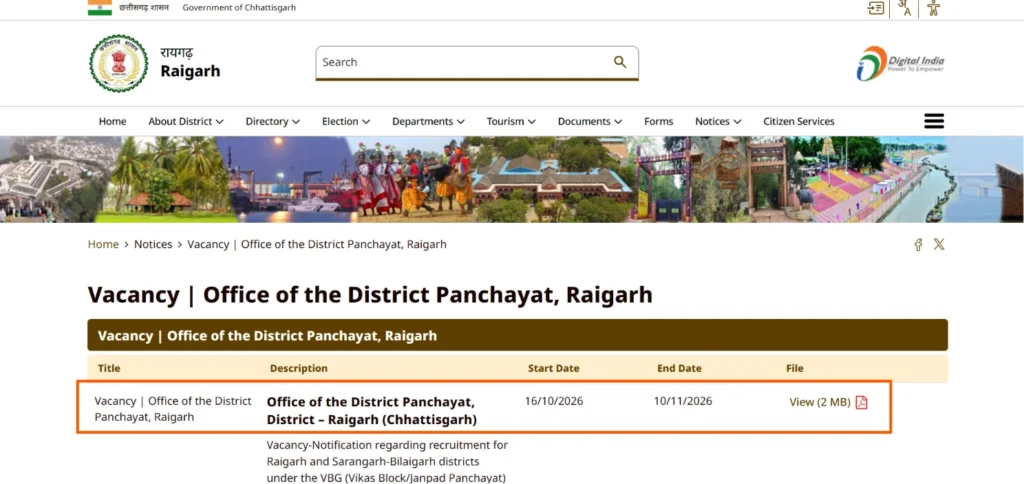The width and height of the screenshot is (1024, 484).
Task: Click the Hindi government name text in top bar
Action: 143,8
